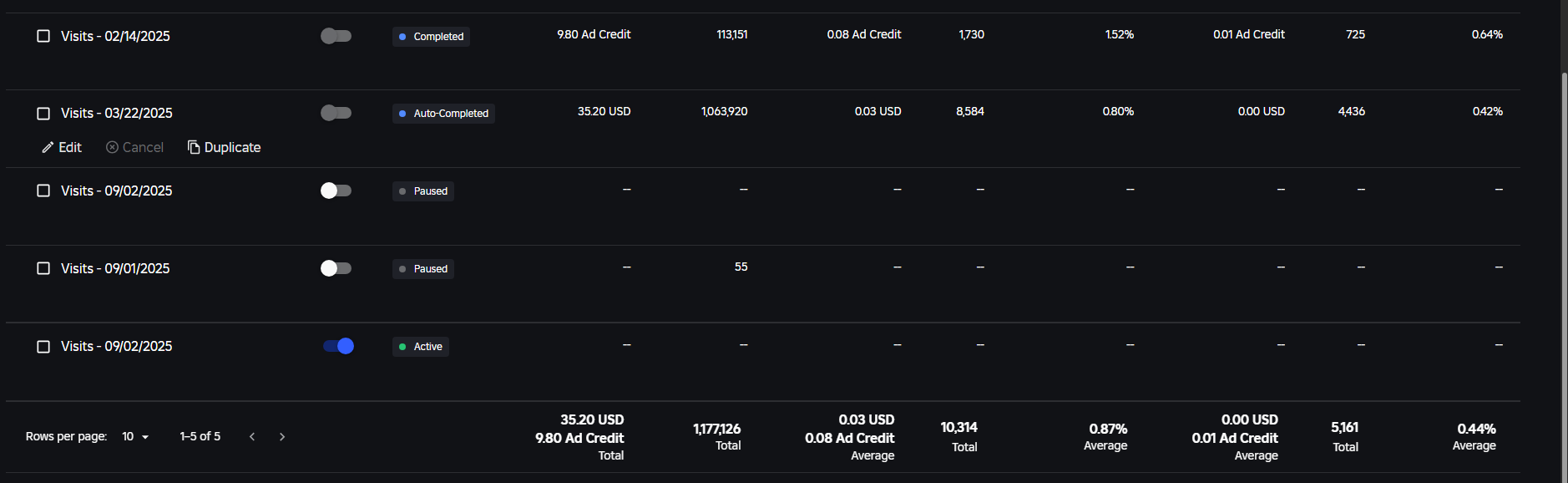Click the green Active status badge
This screenshot has height=483, width=1568.
click(421, 347)
